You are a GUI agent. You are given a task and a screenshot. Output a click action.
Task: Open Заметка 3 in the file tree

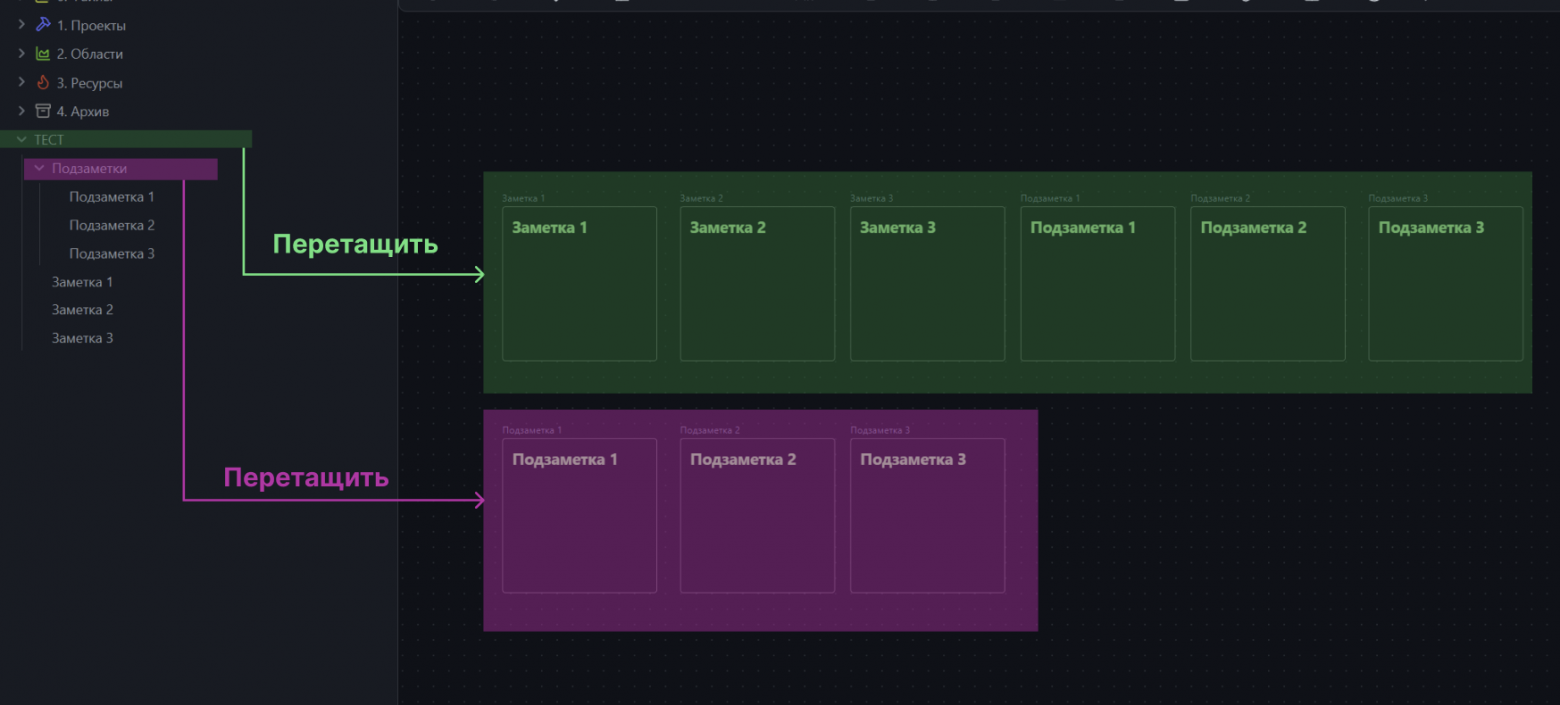(82, 338)
